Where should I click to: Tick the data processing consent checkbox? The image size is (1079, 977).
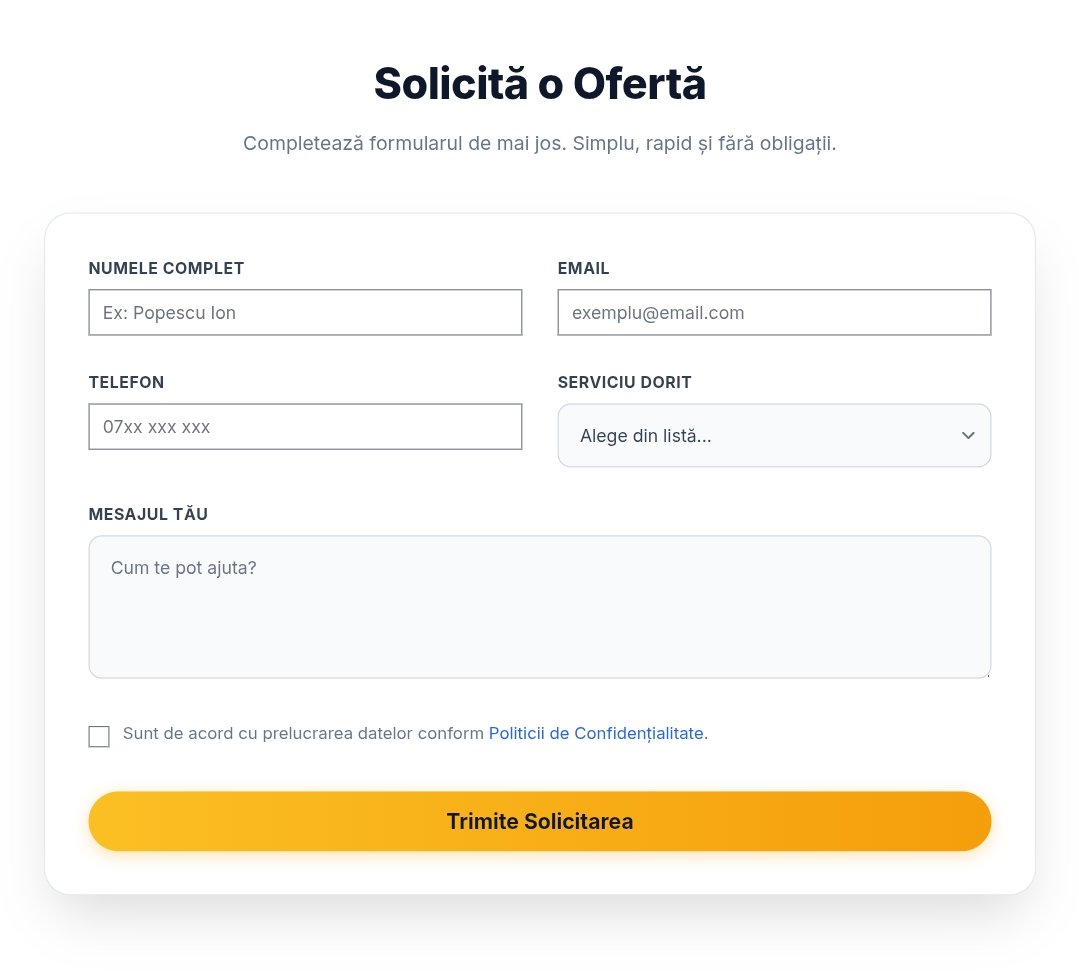tap(99, 736)
